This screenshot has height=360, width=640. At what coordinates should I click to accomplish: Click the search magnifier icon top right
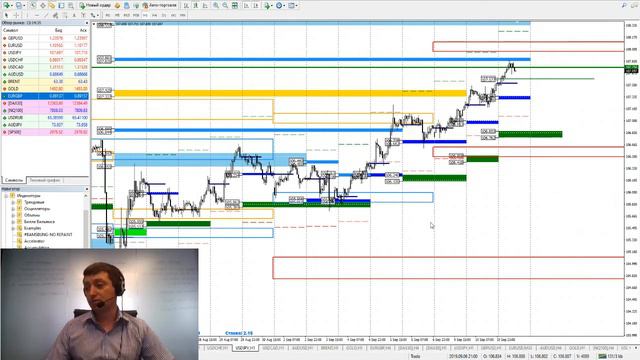click(x=624, y=5)
